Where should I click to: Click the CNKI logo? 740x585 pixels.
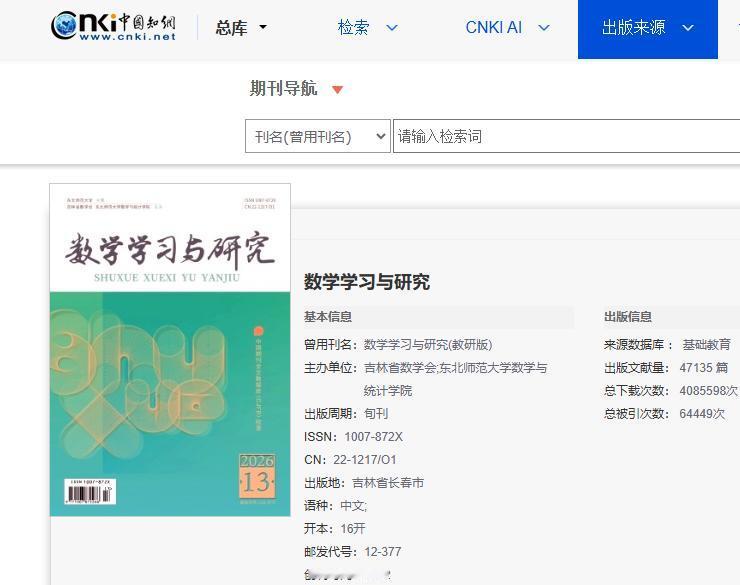113,27
